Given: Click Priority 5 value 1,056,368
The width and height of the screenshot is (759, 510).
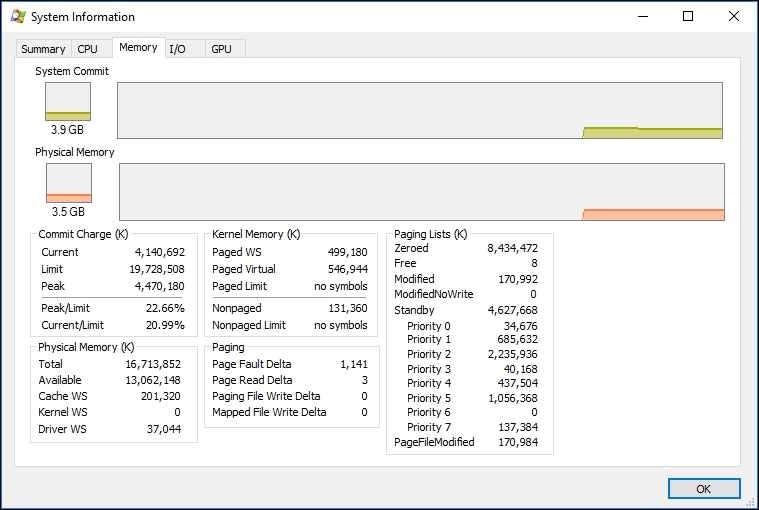Looking at the screenshot, I should pyautogui.click(x=513, y=398).
